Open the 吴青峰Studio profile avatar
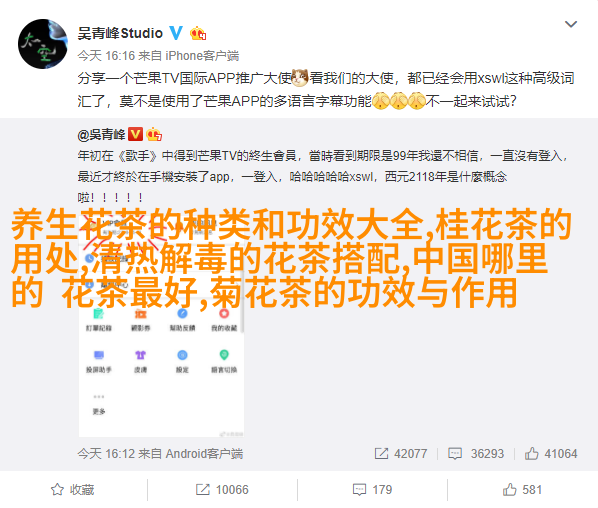The image size is (598, 508). click(x=43, y=44)
